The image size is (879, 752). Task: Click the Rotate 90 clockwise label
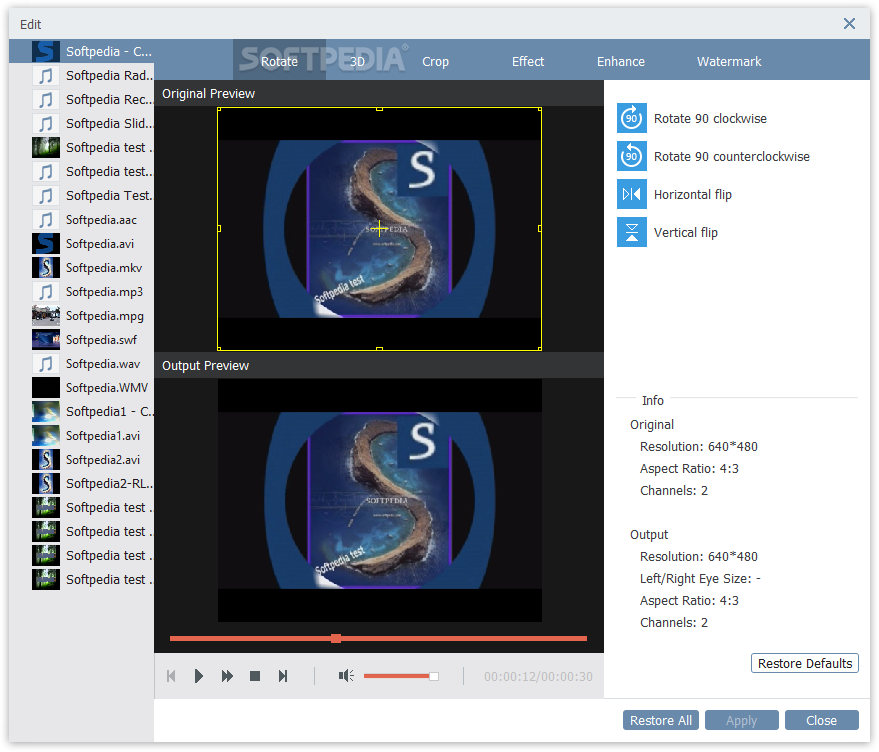coord(710,118)
